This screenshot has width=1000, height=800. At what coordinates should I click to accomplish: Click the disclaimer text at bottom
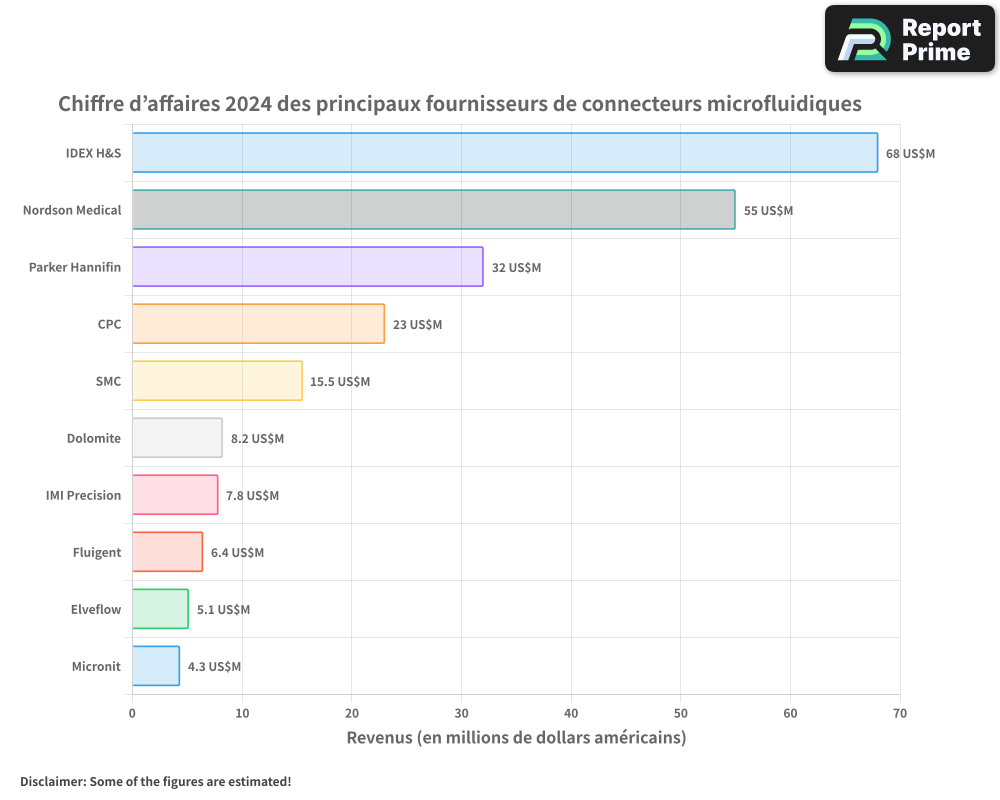tap(155, 782)
